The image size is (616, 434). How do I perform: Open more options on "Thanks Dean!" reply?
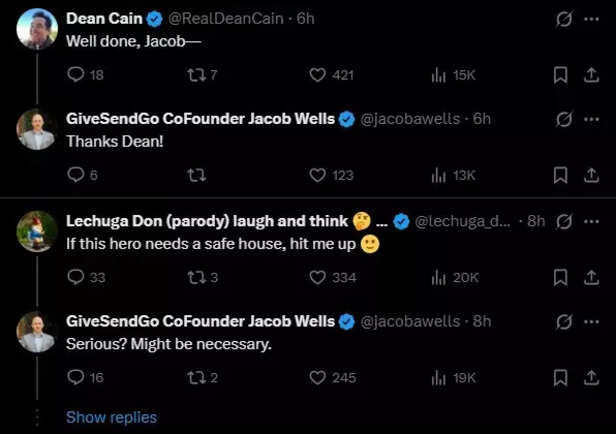point(591,118)
